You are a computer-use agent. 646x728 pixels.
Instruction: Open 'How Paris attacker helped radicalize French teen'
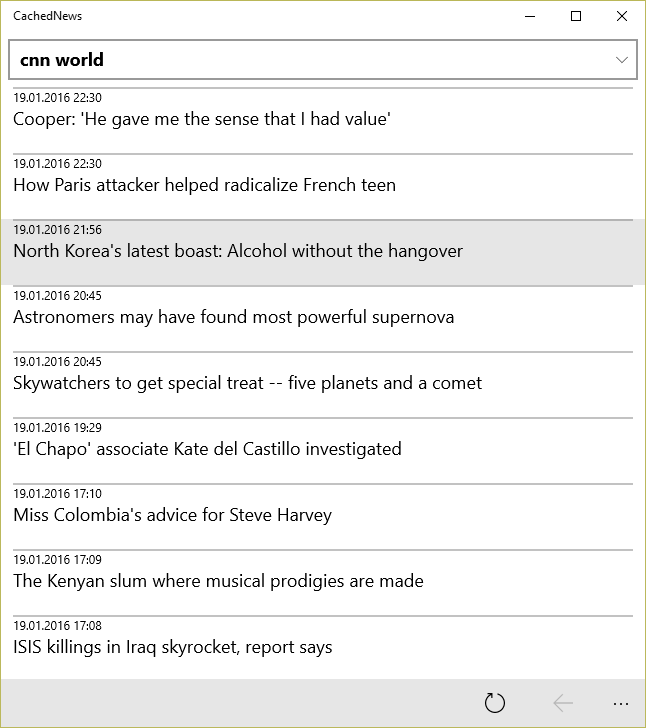tap(204, 185)
